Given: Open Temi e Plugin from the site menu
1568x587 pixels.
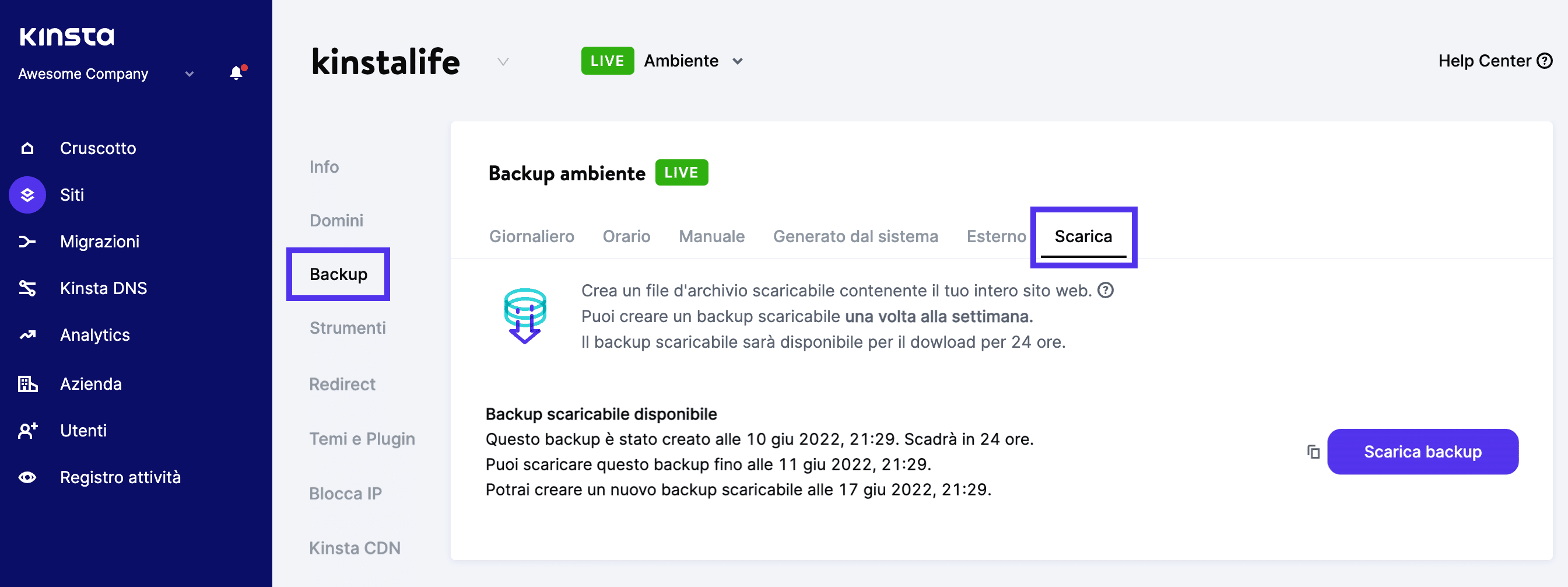Looking at the screenshot, I should click(362, 438).
